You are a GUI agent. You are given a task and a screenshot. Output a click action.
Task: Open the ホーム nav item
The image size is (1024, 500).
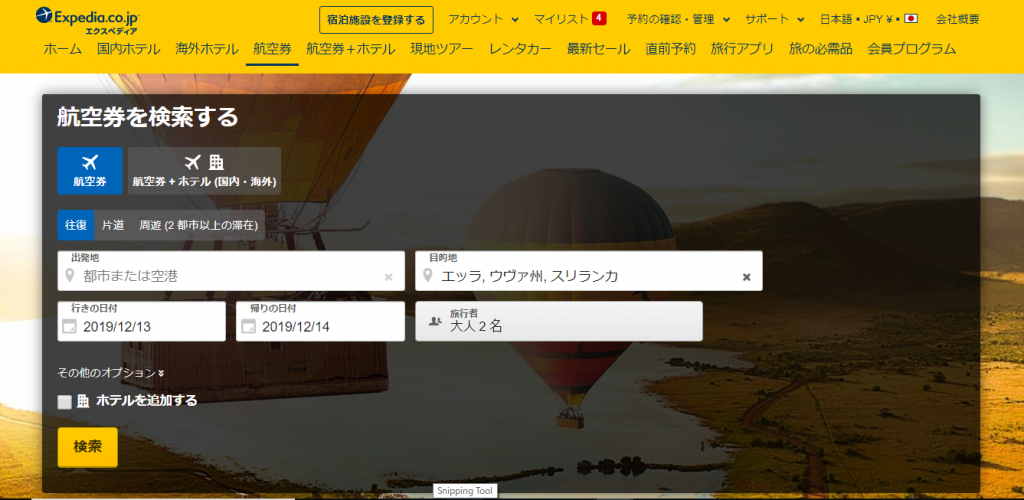pos(63,49)
